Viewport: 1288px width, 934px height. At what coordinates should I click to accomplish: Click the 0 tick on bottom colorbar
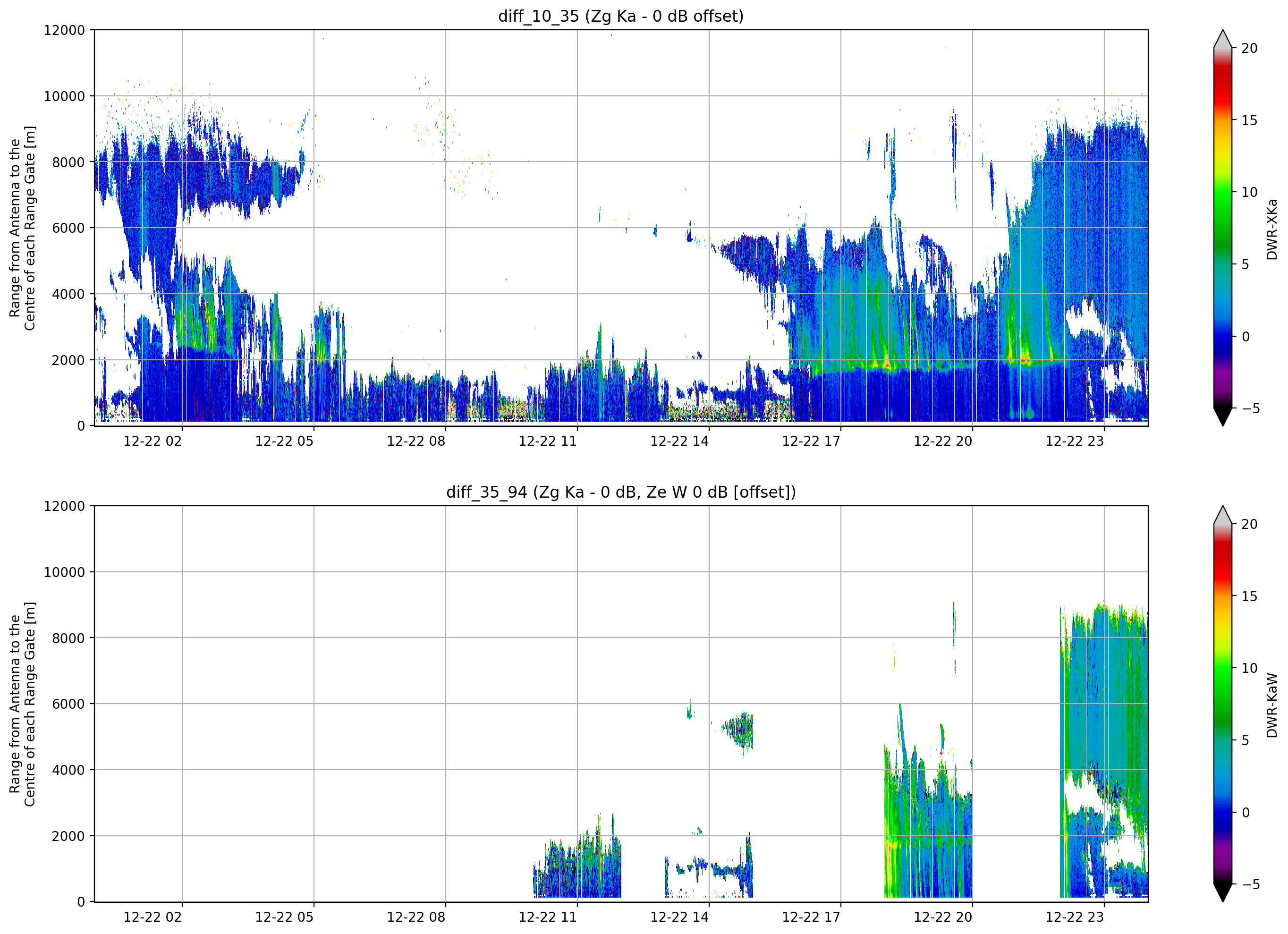(x=1246, y=813)
